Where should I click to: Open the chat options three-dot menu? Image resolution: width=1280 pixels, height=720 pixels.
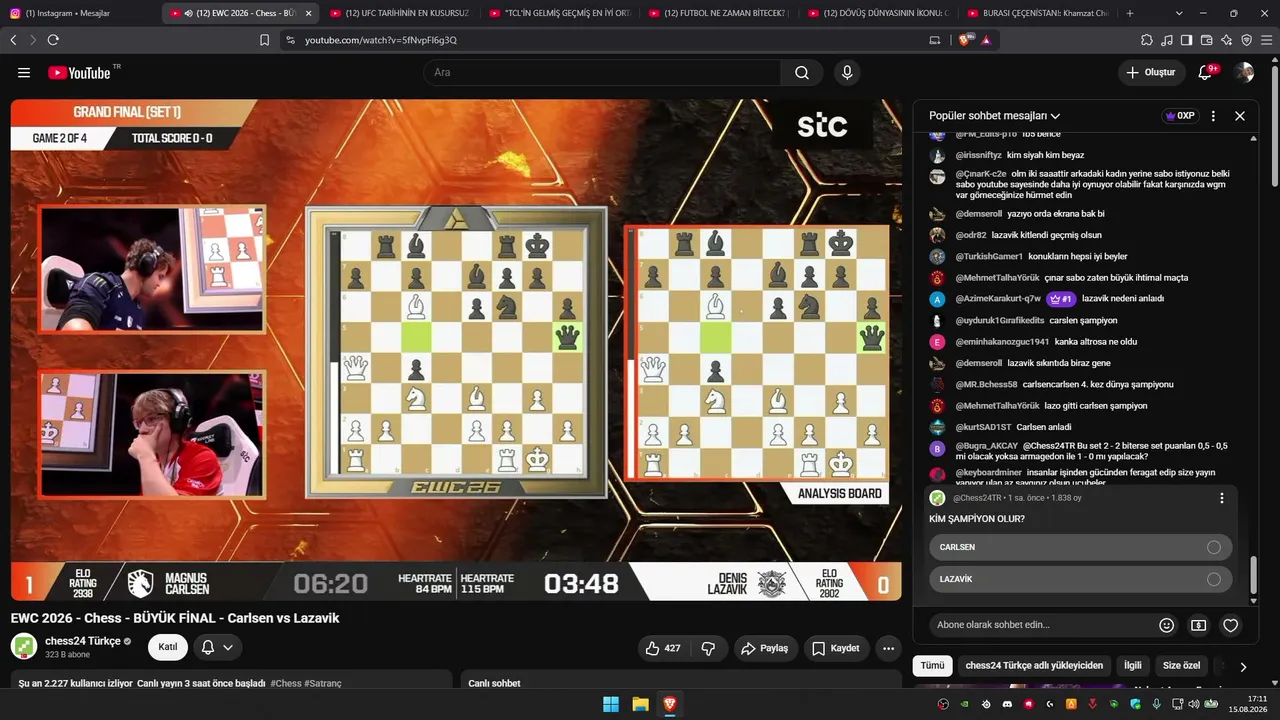[1213, 116]
